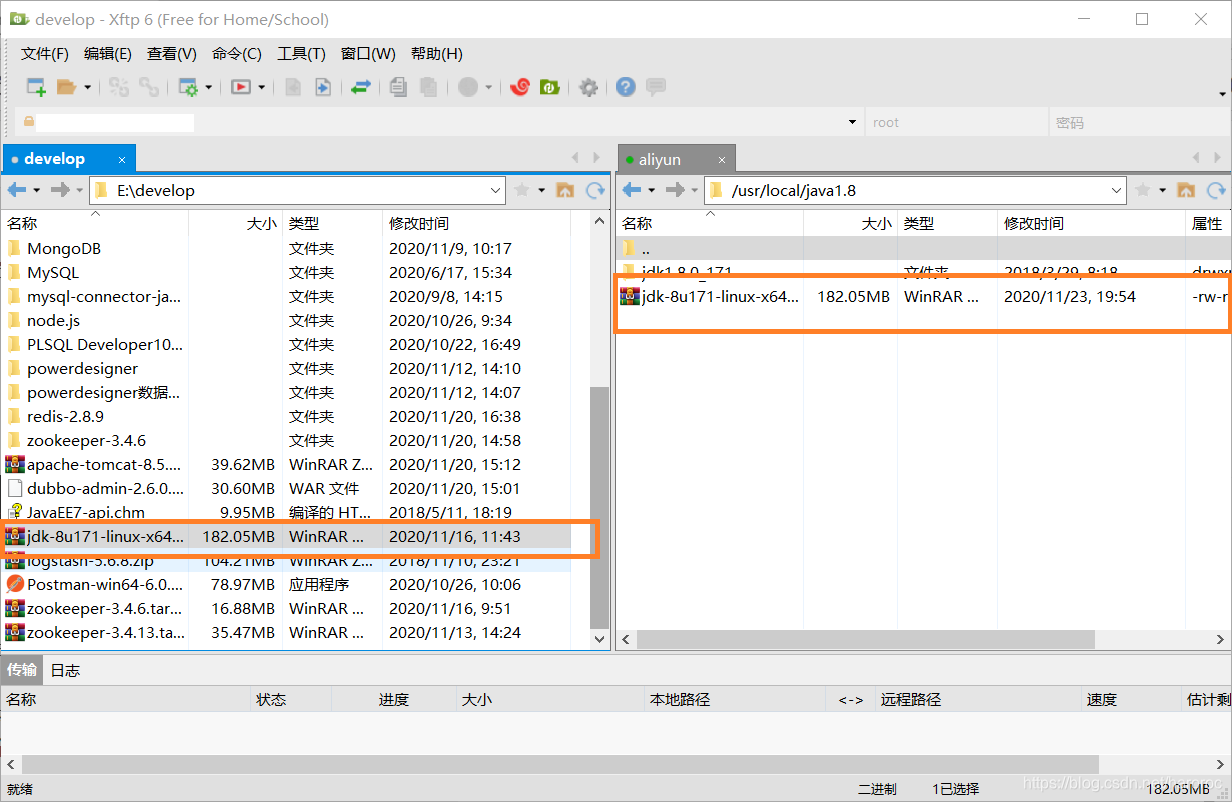Screen dimensions: 1232x802
Task: Open dropdown next to red play icon
Action: pos(262,87)
